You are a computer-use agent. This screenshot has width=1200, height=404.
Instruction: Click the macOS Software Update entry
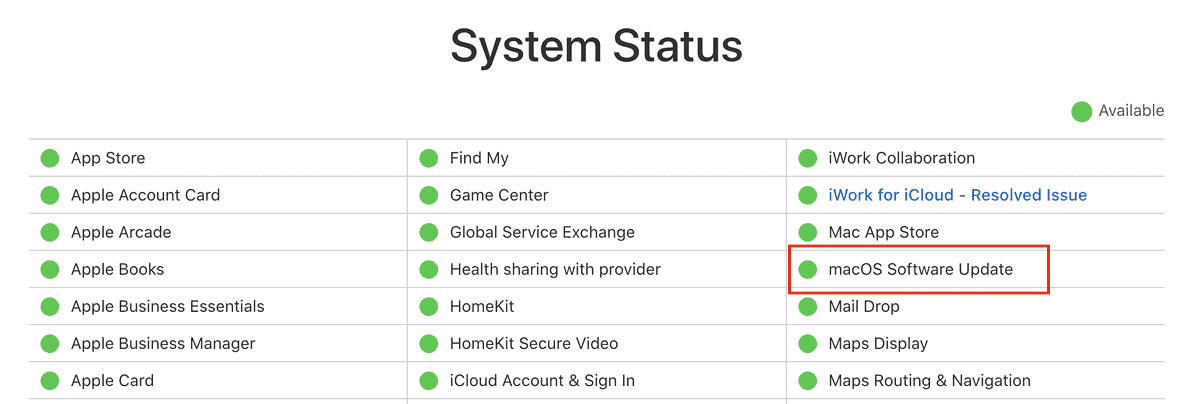pos(920,269)
